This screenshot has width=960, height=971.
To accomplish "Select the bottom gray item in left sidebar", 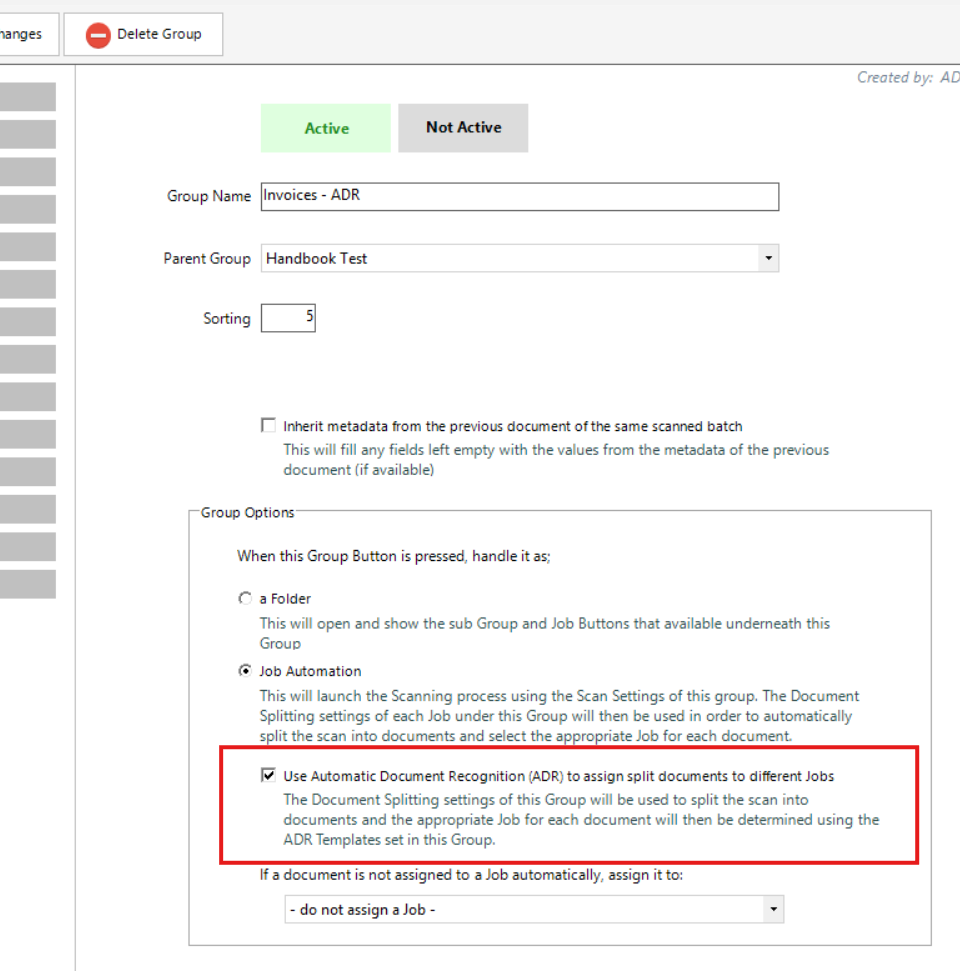I will click(x=27, y=584).
